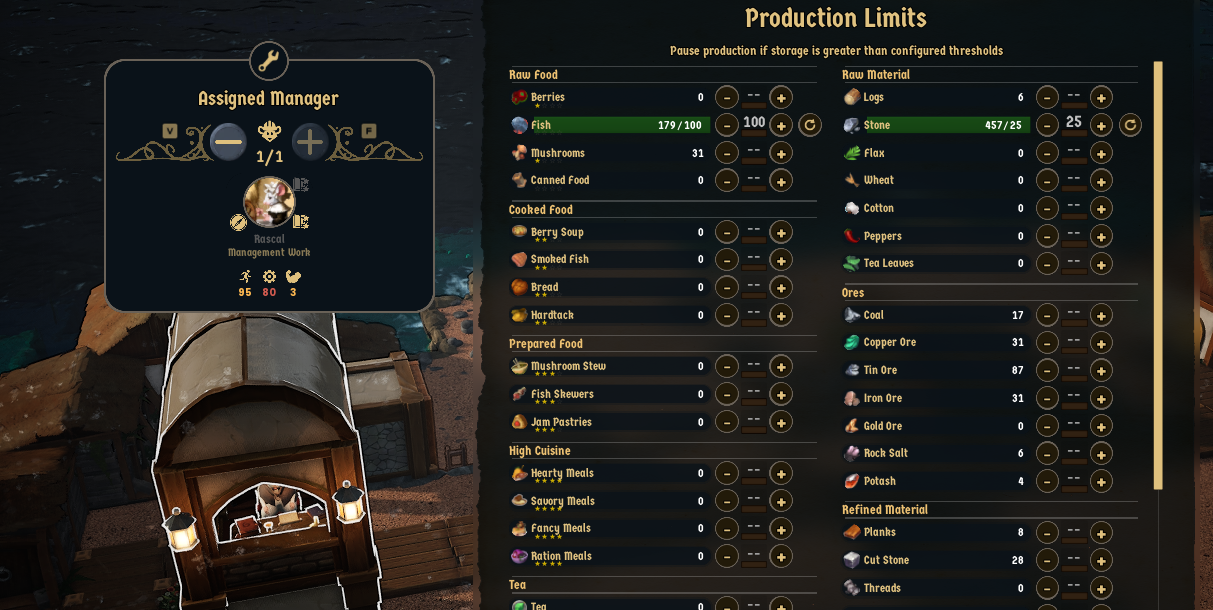Viewport: 1213px width, 610px height.
Task: Add a manager with the large plus button
Action: 309,142
